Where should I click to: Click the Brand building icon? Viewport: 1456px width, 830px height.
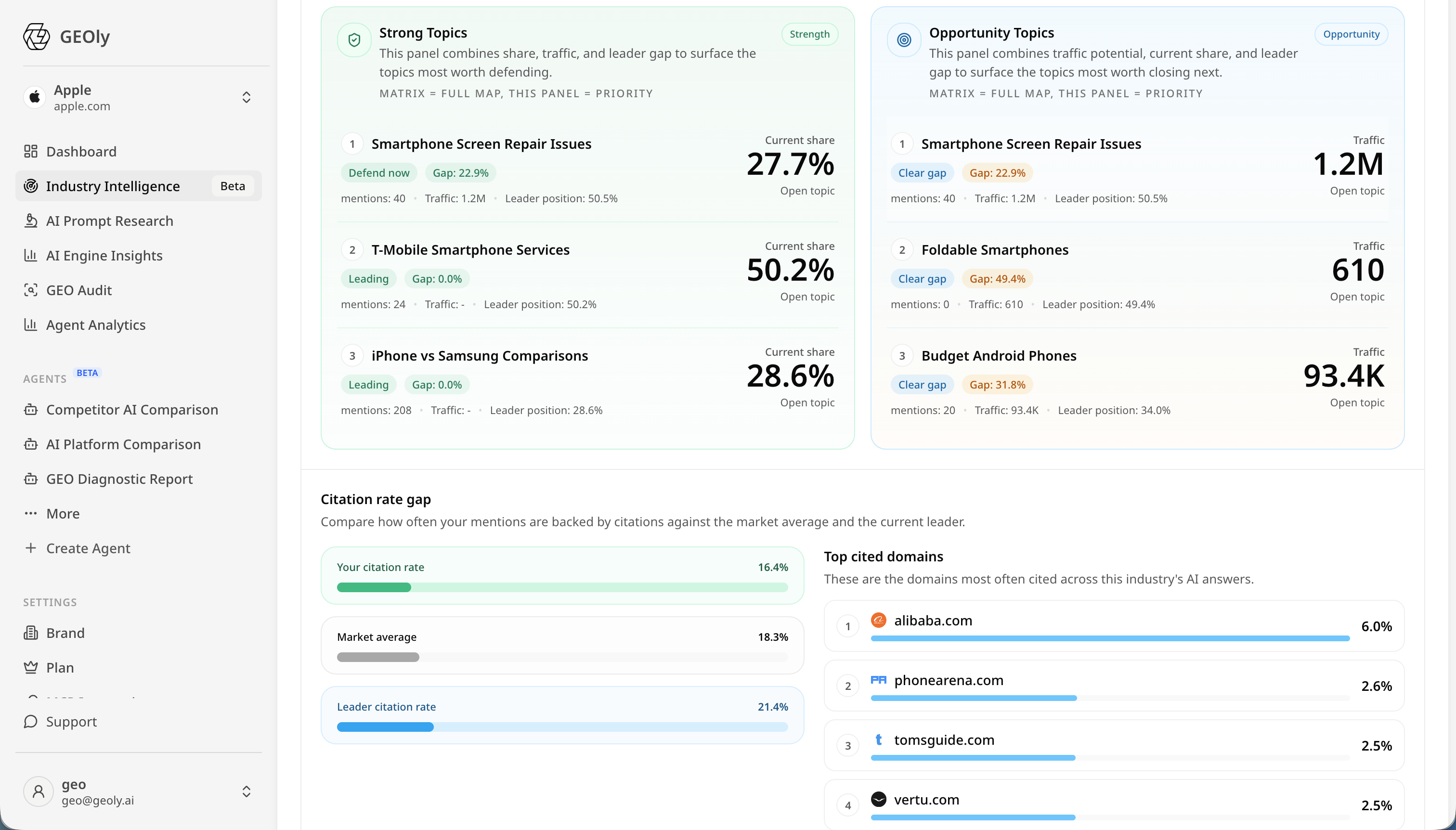[31, 633]
